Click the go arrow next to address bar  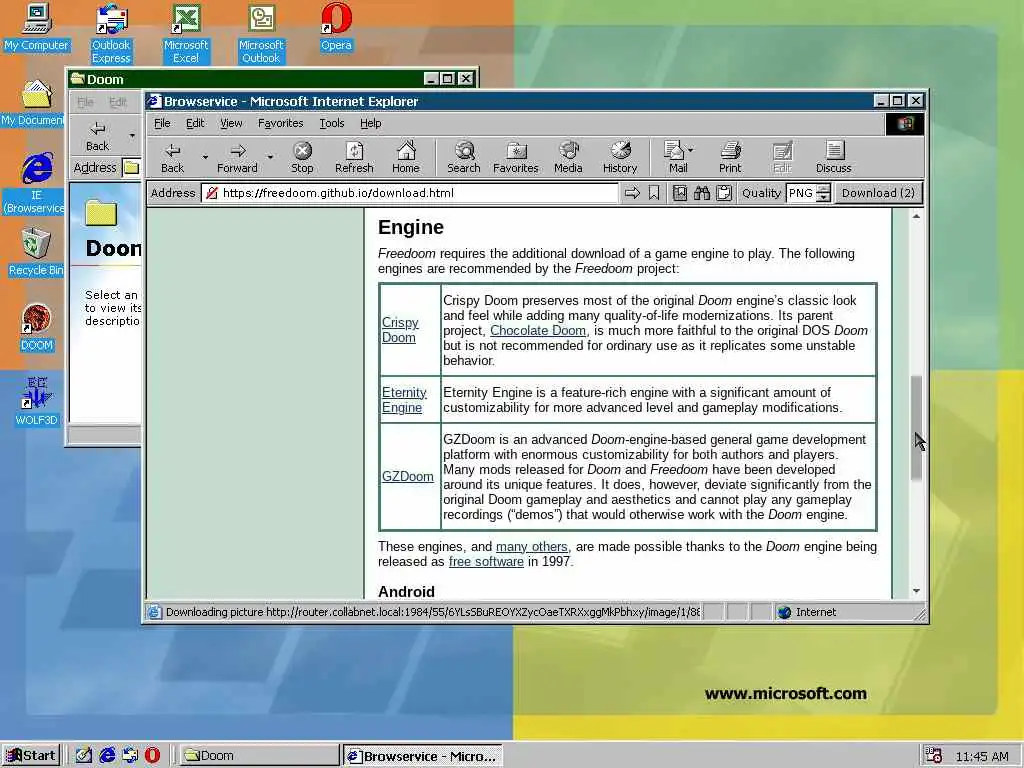(x=632, y=193)
